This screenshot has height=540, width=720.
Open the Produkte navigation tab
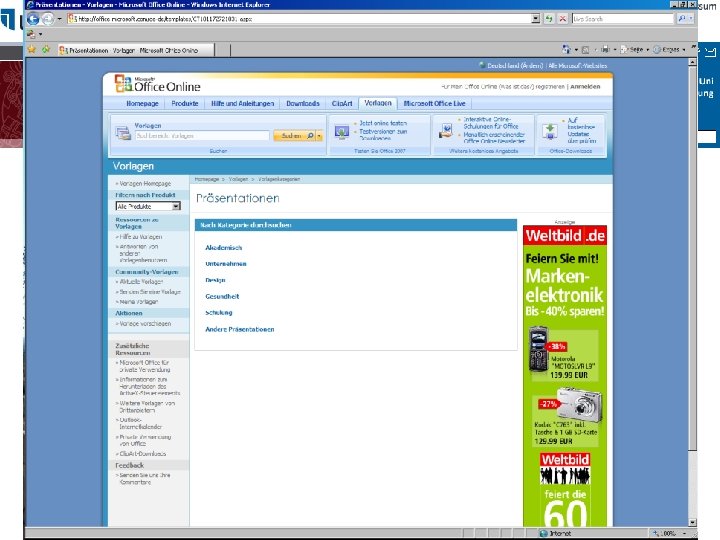click(x=185, y=104)
